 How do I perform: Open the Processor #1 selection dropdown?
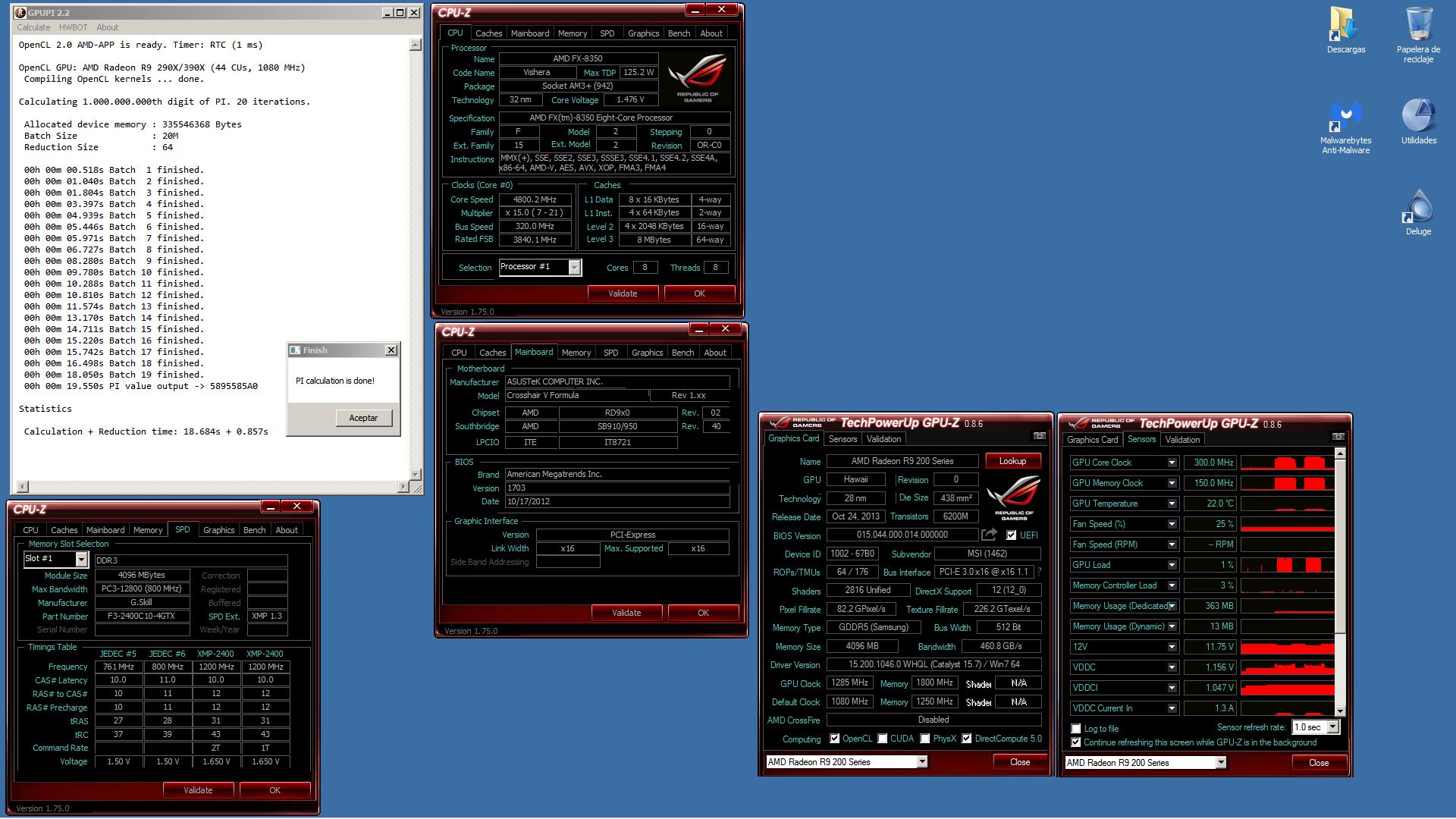574,267
